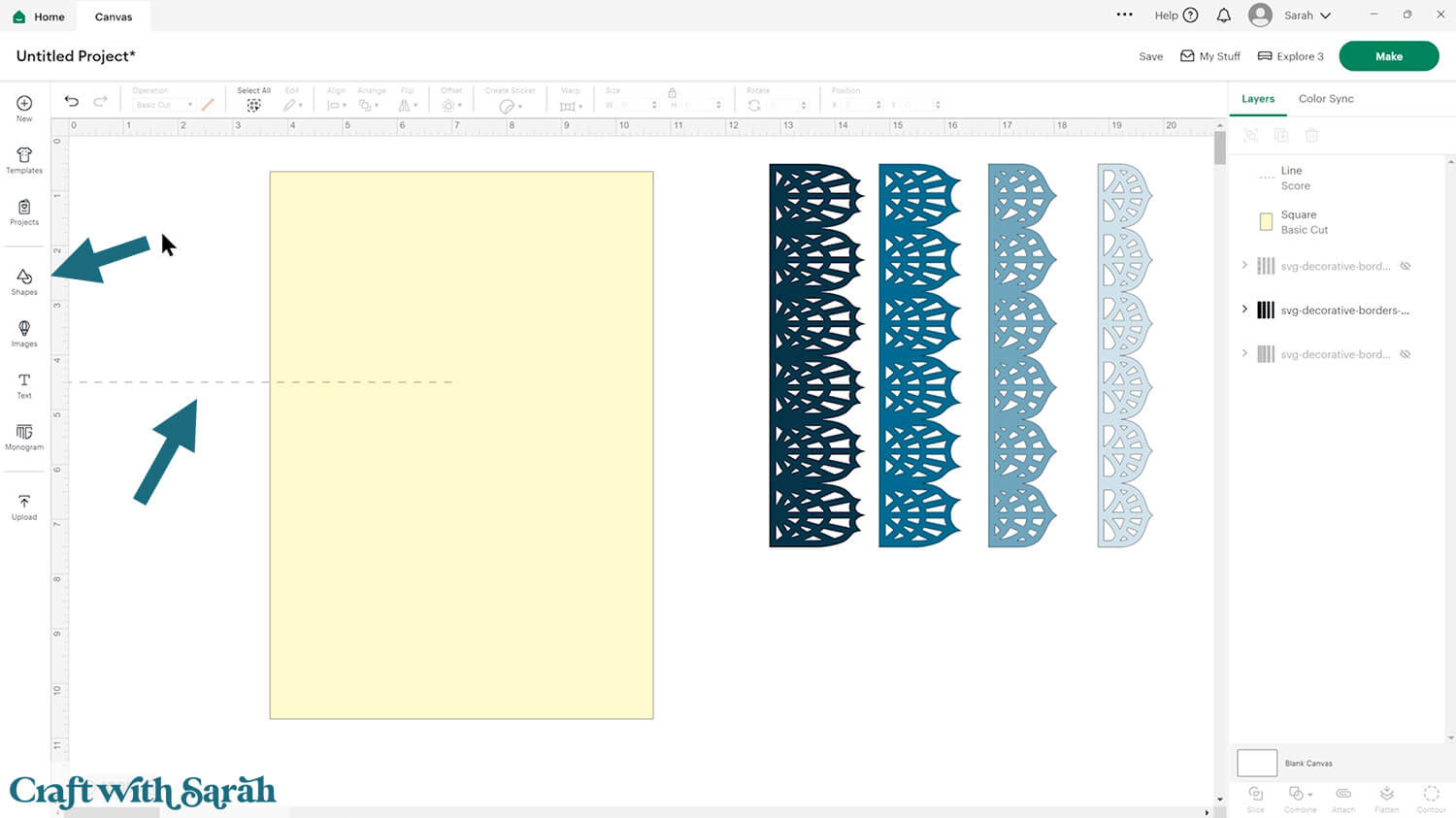The width and height of the screenshot is (1456, 818).
Task: Select the yellow rectangle on the canvas
Action: 461,445
